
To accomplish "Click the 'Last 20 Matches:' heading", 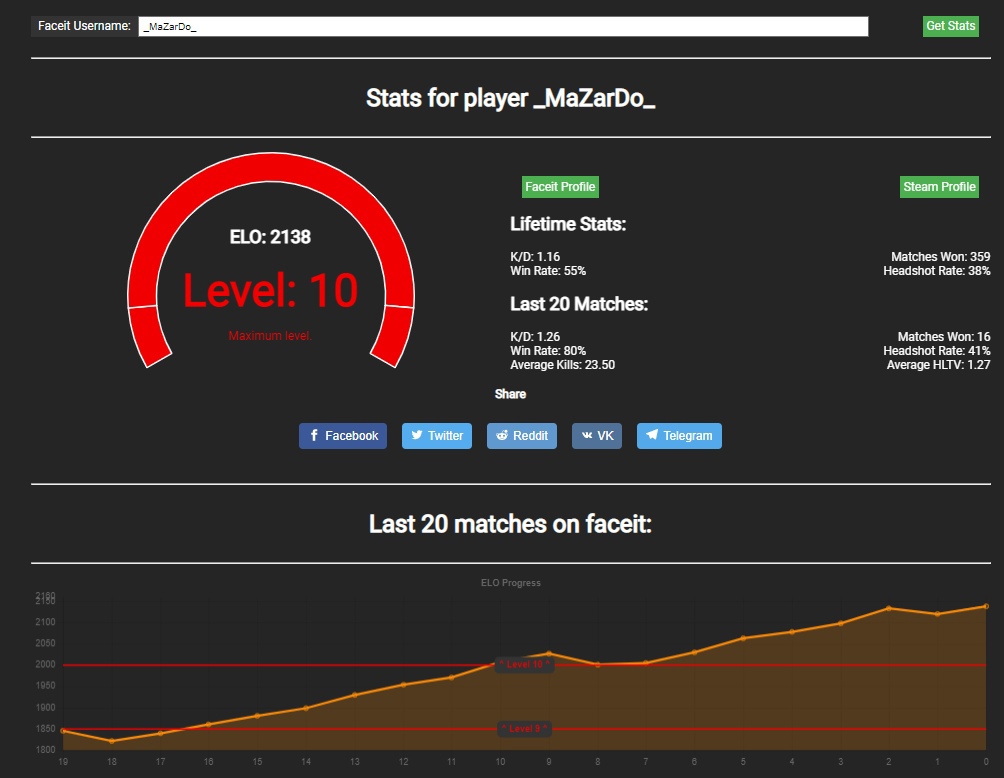I will pyautogui.click(x=579, y=304).
